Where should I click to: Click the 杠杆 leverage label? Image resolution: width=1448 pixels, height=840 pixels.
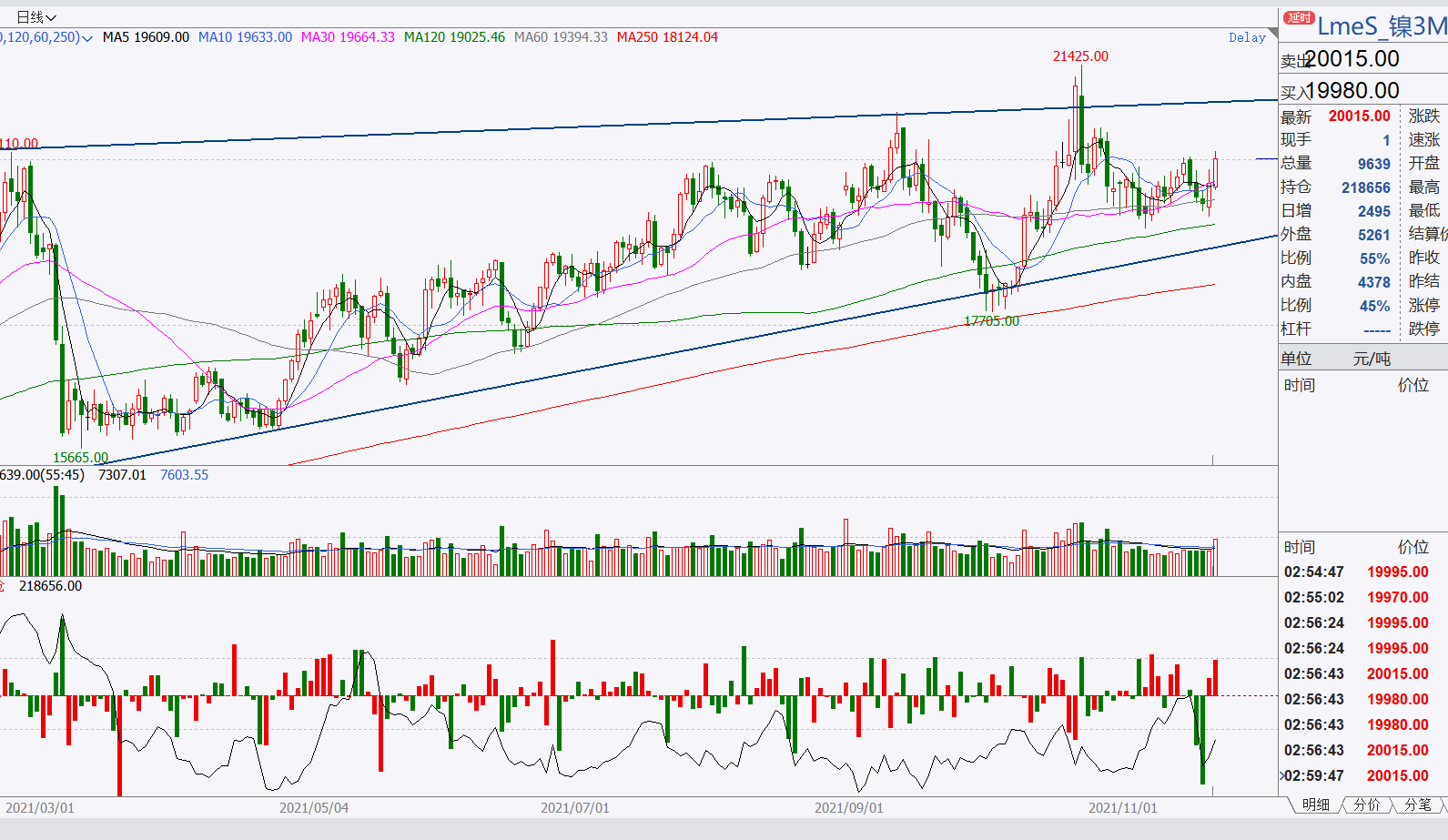coord(1296,329)
